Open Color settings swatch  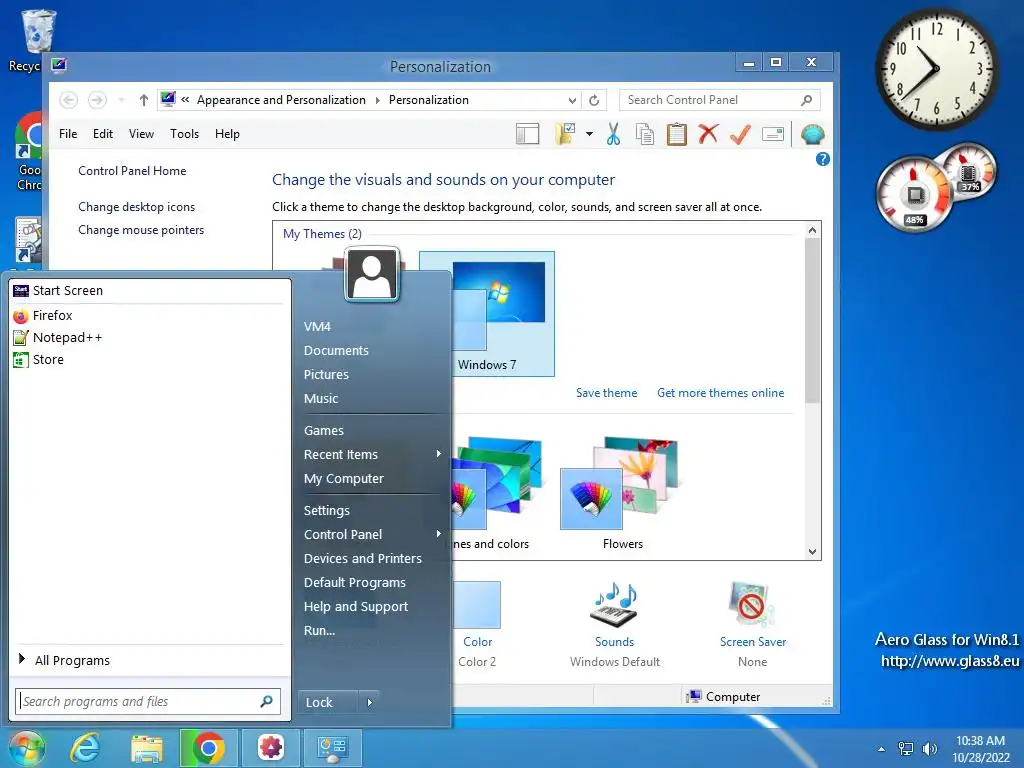tap(477, 605)
